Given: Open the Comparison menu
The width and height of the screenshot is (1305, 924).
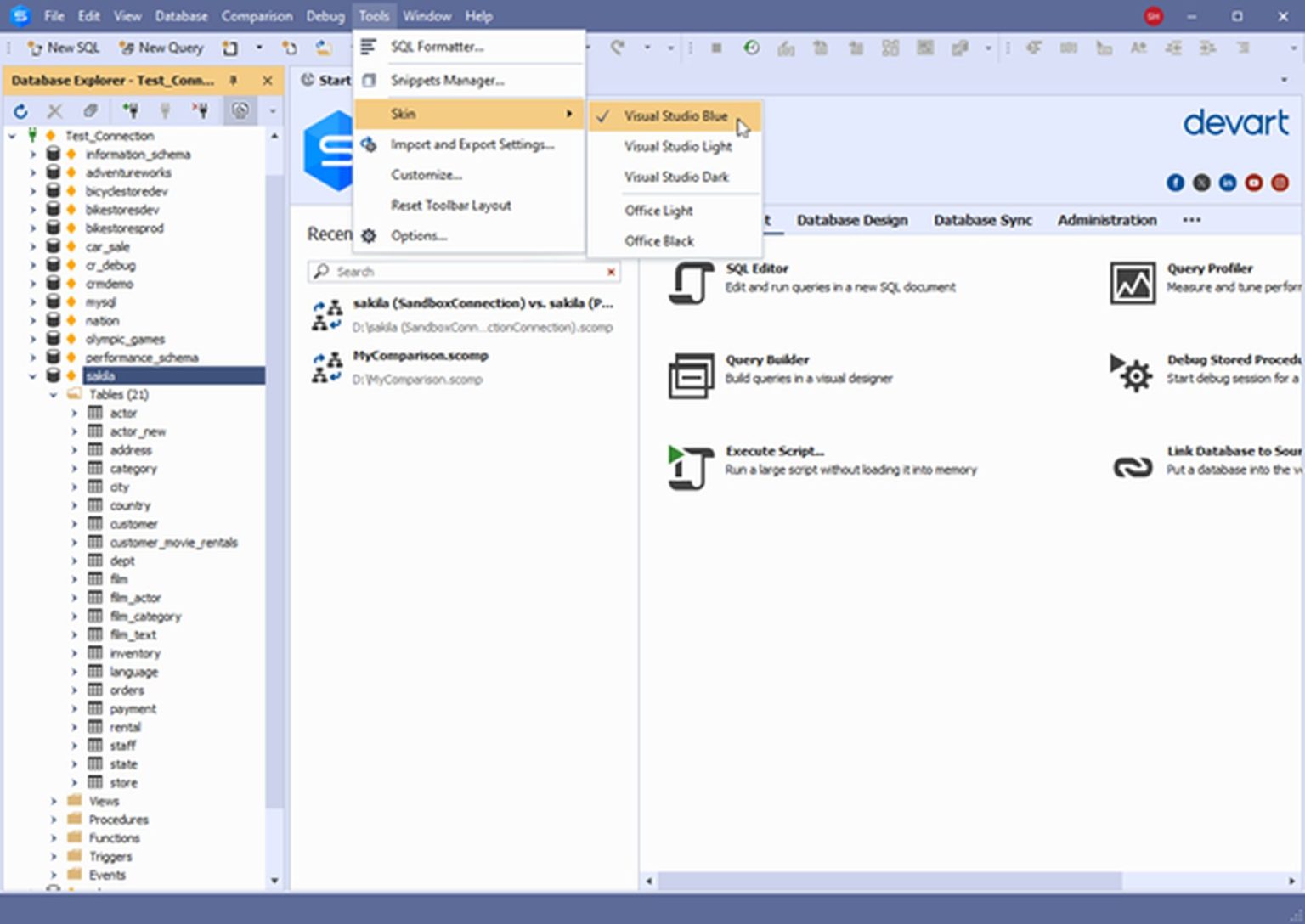Looking at the screenshot, I should coord(257,15).
